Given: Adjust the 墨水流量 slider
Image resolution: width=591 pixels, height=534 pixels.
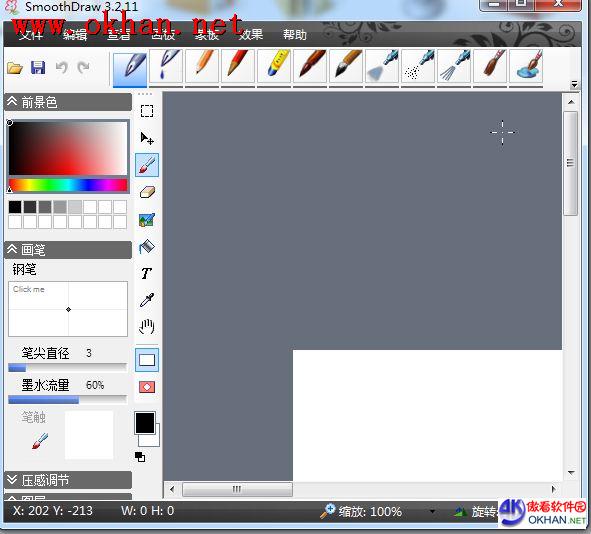Looking at the screenshot, I should click(x=67, y=399).
